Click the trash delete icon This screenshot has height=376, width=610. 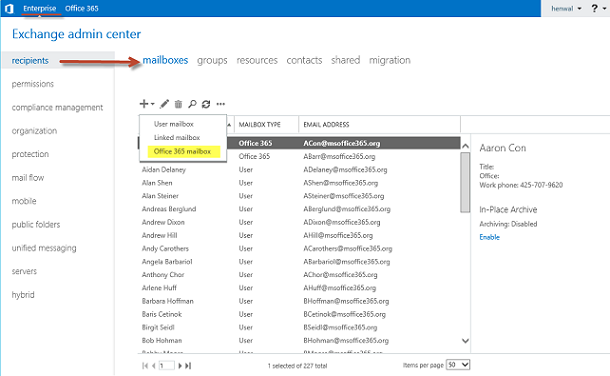pyautogui.click(x=178, y=104)
